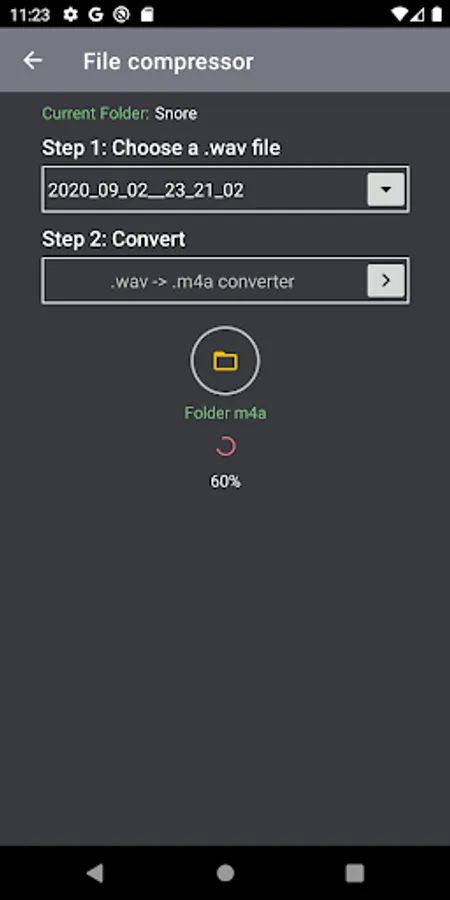Tap the 11:23 clock in status bar
This screenshot has height=900, width=450.
pos(30,15)
